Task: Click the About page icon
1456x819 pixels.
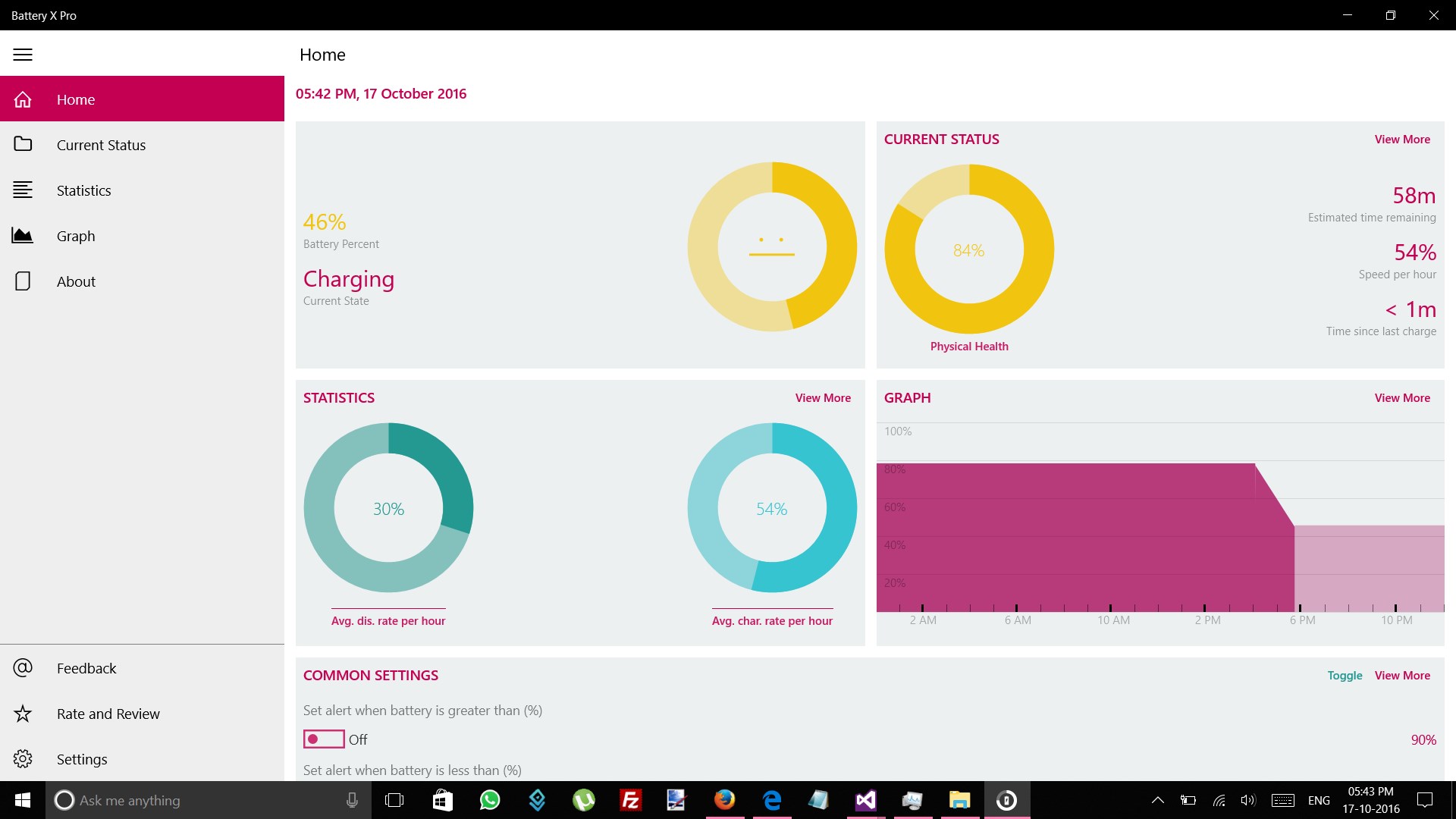Action: click(23, 281)
